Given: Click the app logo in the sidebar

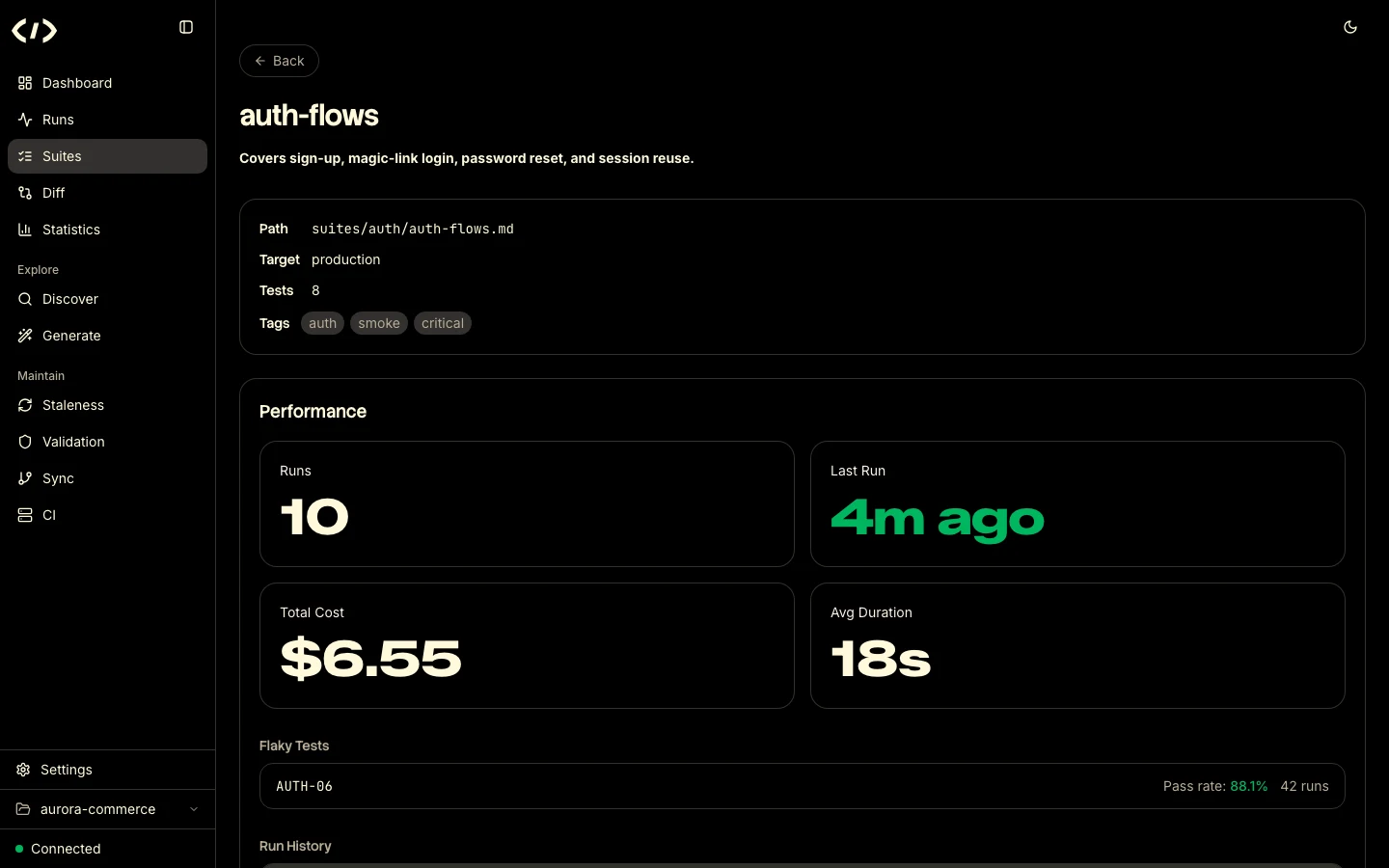Looking at the screenshot, I should [x=34, y=30].
